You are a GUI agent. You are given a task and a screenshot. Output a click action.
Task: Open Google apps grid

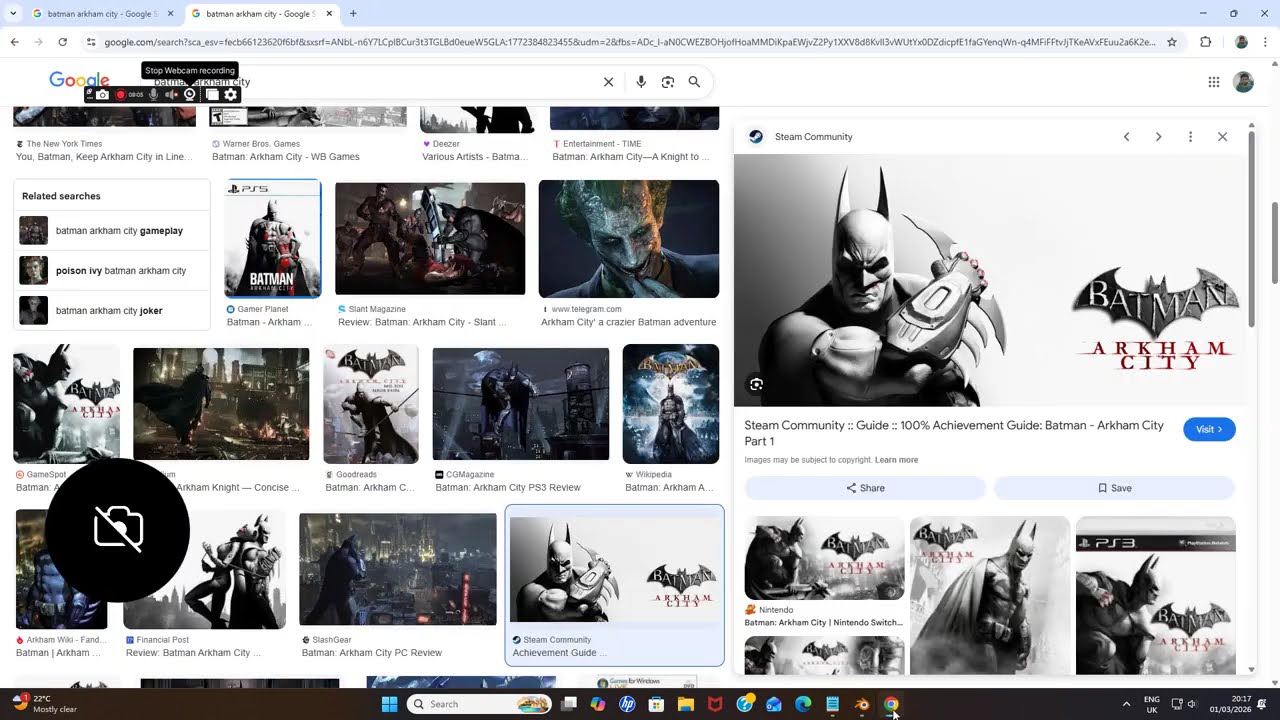point(1214,82)
